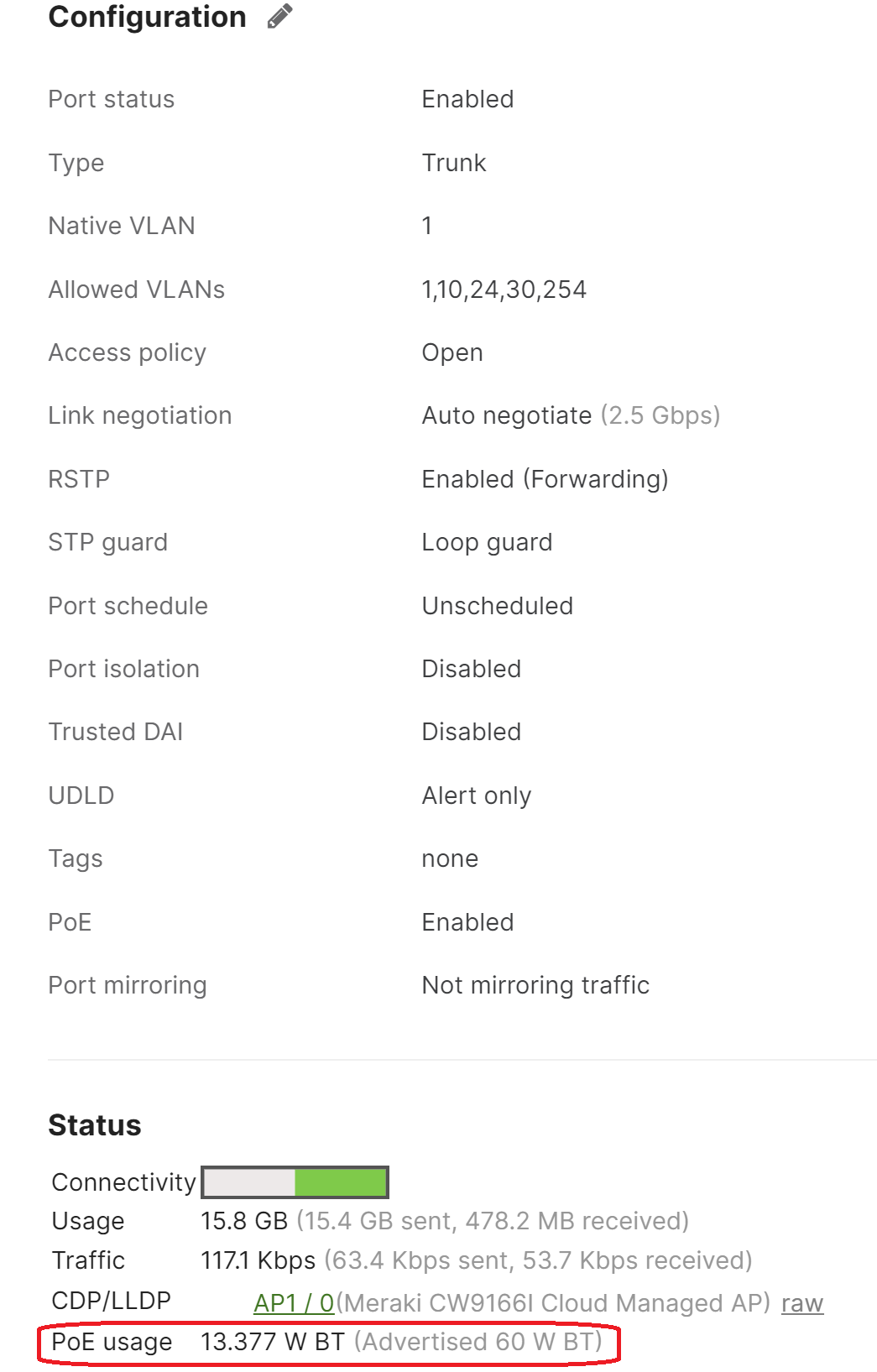The image size is (877, 1372).
Task: Select the PoE usage value 13.377 W BT
Action: pyautogui.click(x=271, y=1342)
